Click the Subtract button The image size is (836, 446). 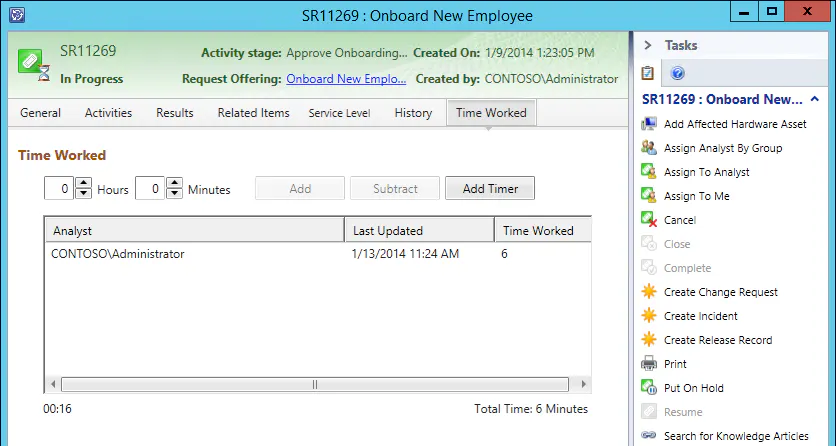coord(395,189)
